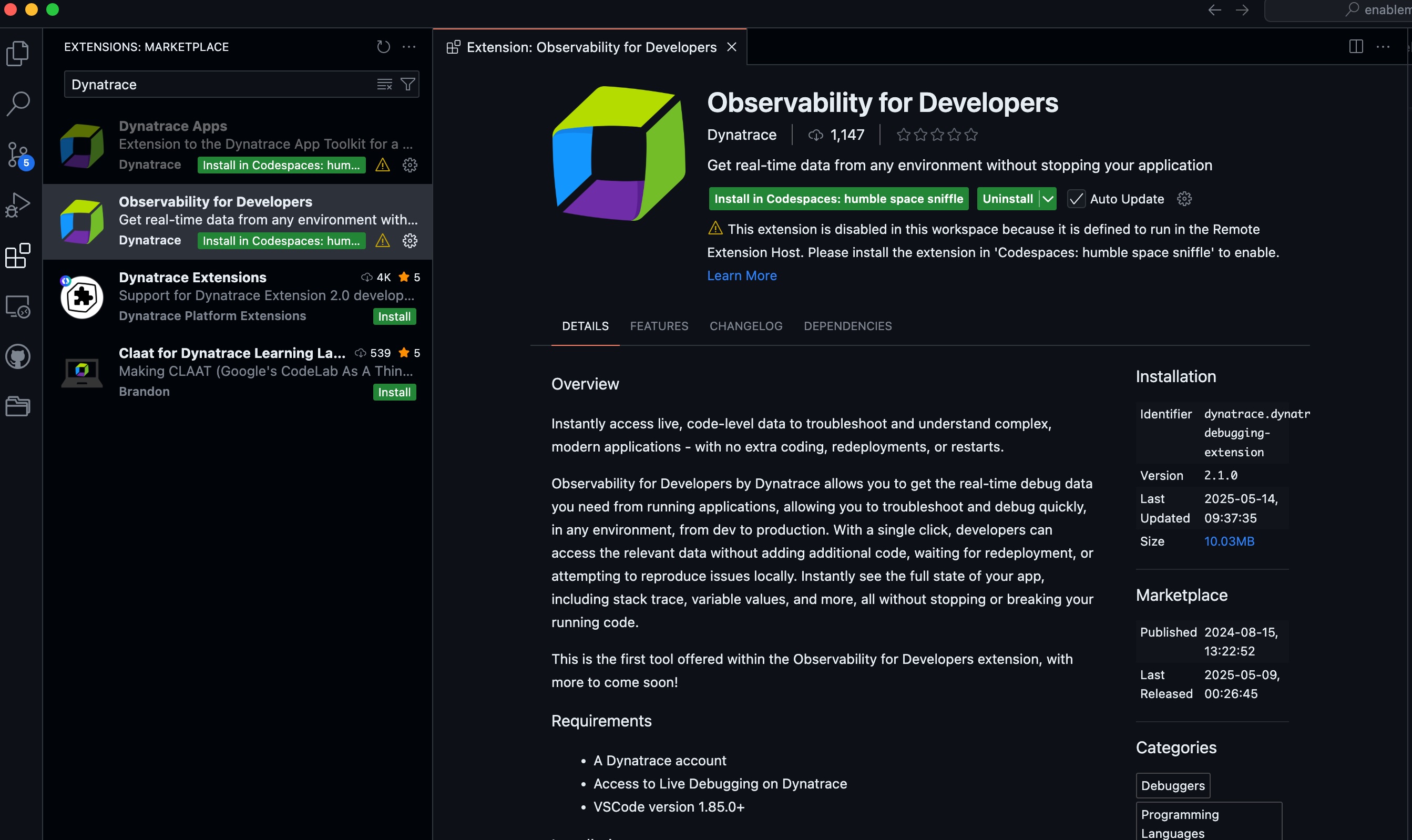This screenshot has height=840, width=1412.
Task: Refresh the extensions marketplace list
Action: point(383,47)
